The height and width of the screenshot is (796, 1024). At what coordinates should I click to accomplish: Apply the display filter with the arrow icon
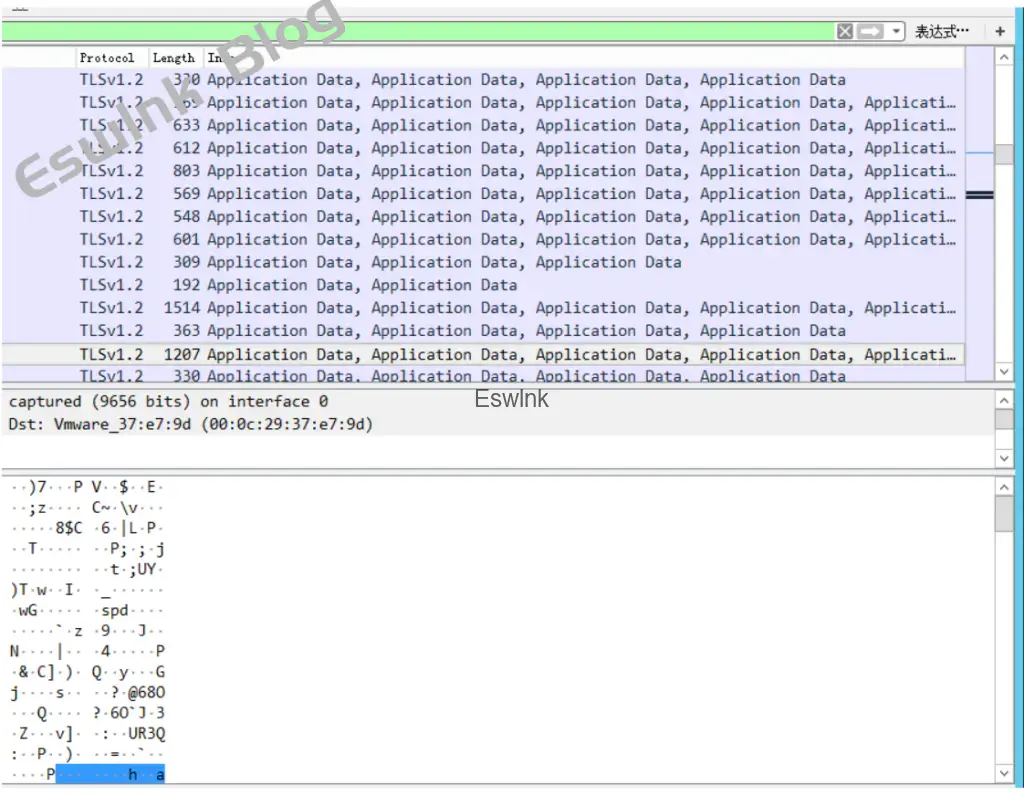tap(871, 32)
